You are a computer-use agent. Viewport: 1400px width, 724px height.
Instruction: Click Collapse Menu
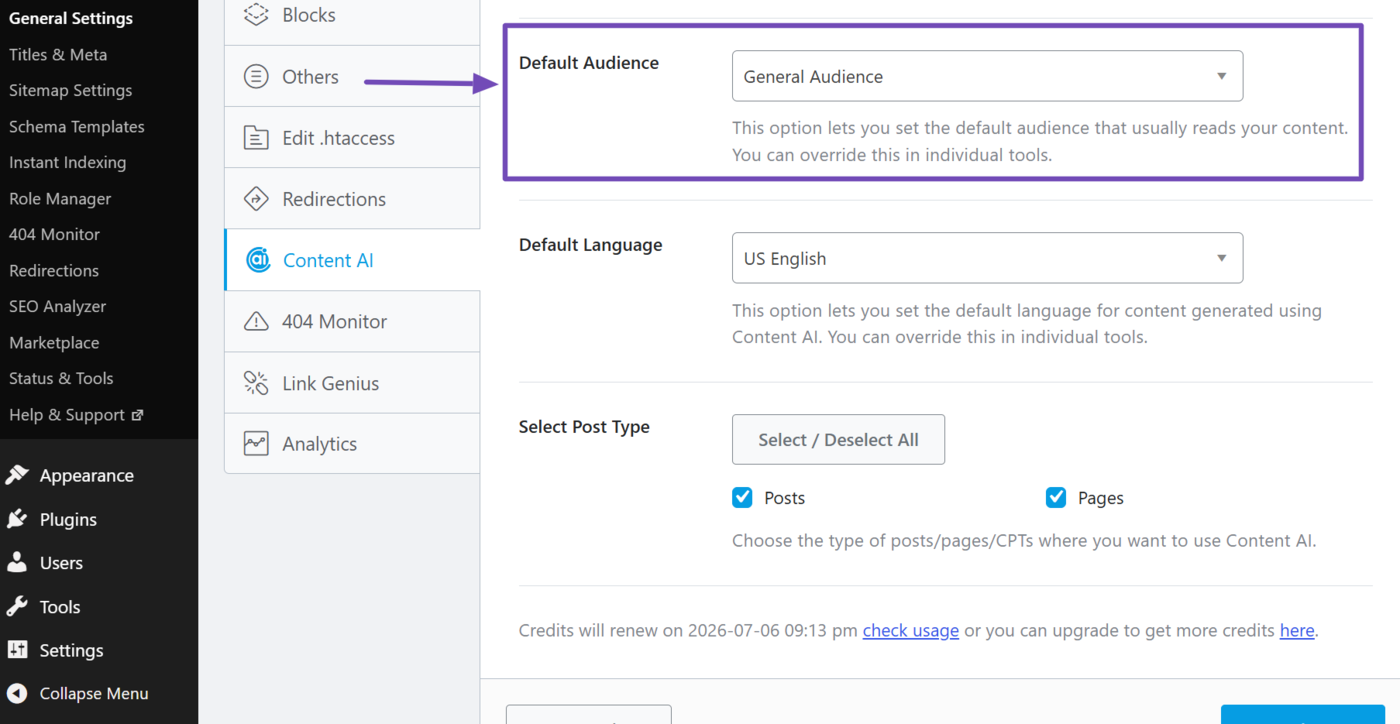[x=99, y=693]
